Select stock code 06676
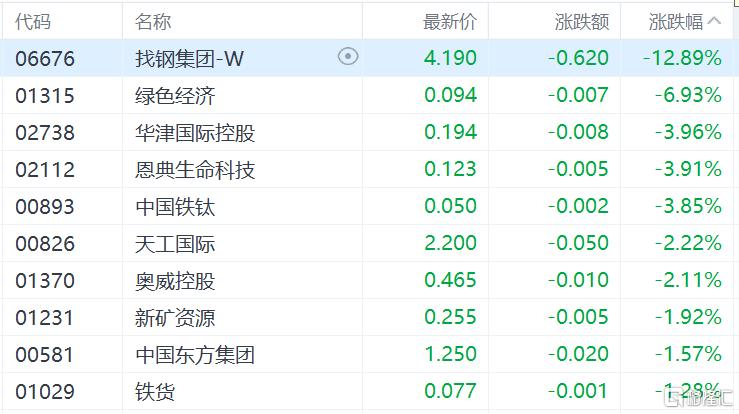Screen dimensions: 739x414 pos(45,58)
